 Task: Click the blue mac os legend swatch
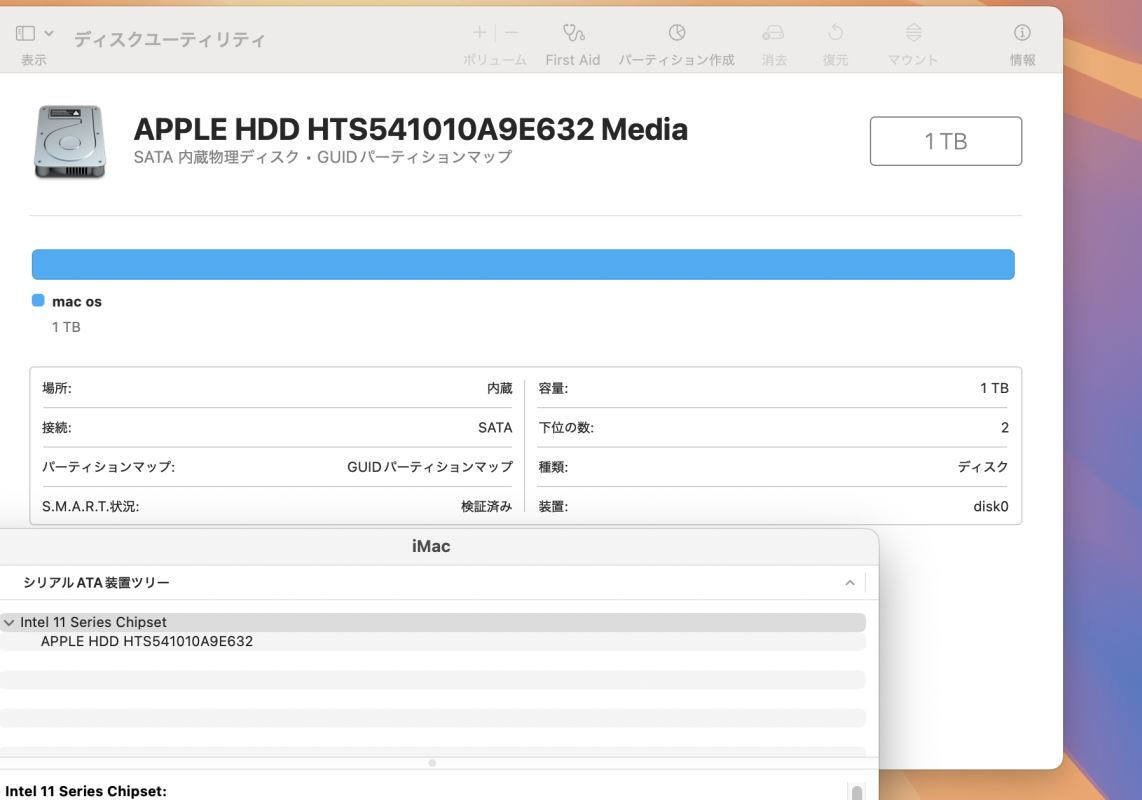click(x=36, y=298)
